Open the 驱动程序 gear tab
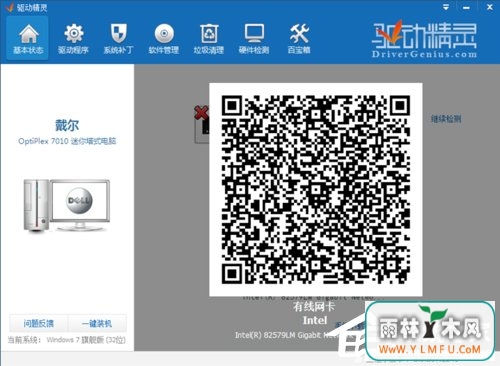The image size is (500, 366). [73, 39]
